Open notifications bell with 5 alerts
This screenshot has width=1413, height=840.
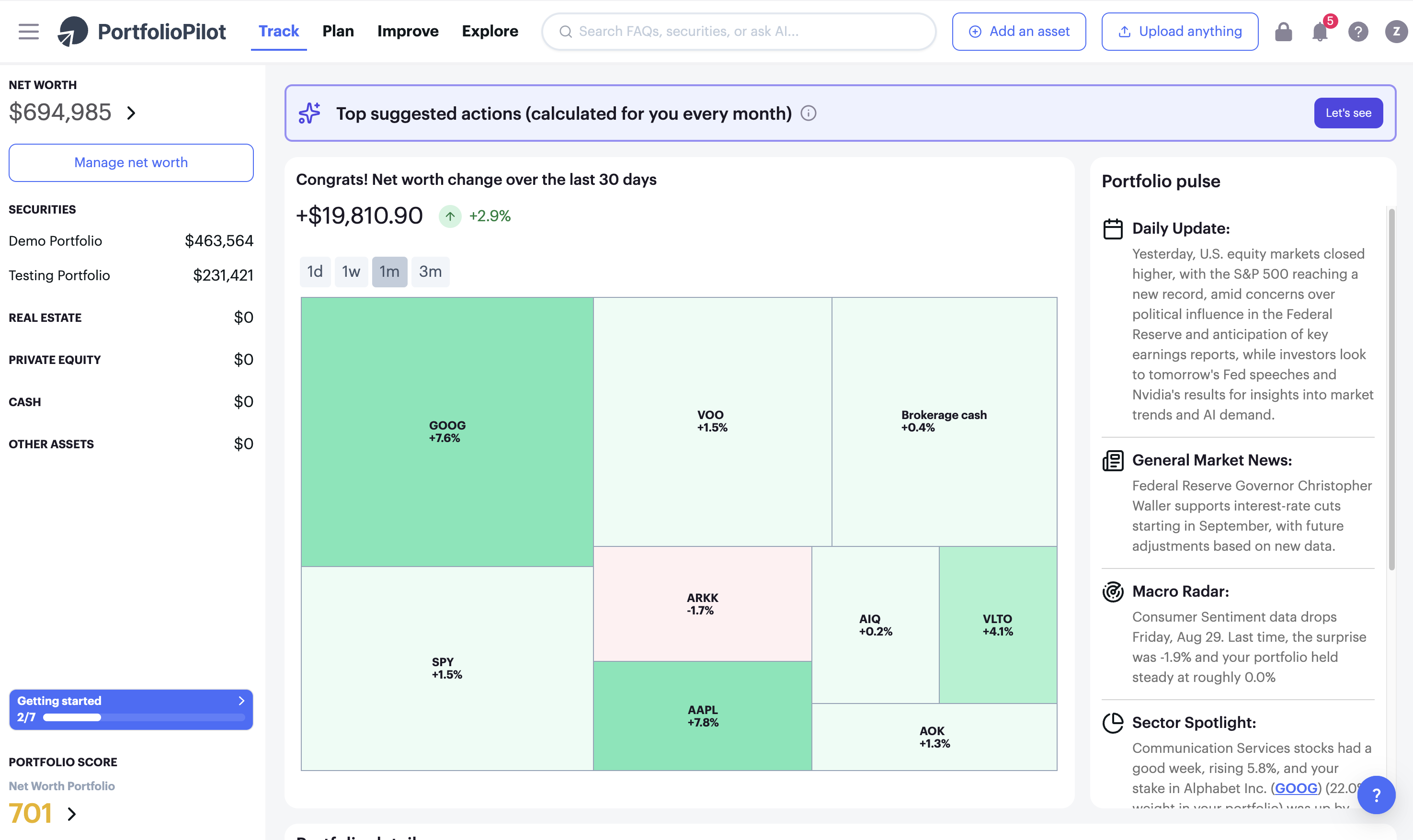pos(1321,31)
